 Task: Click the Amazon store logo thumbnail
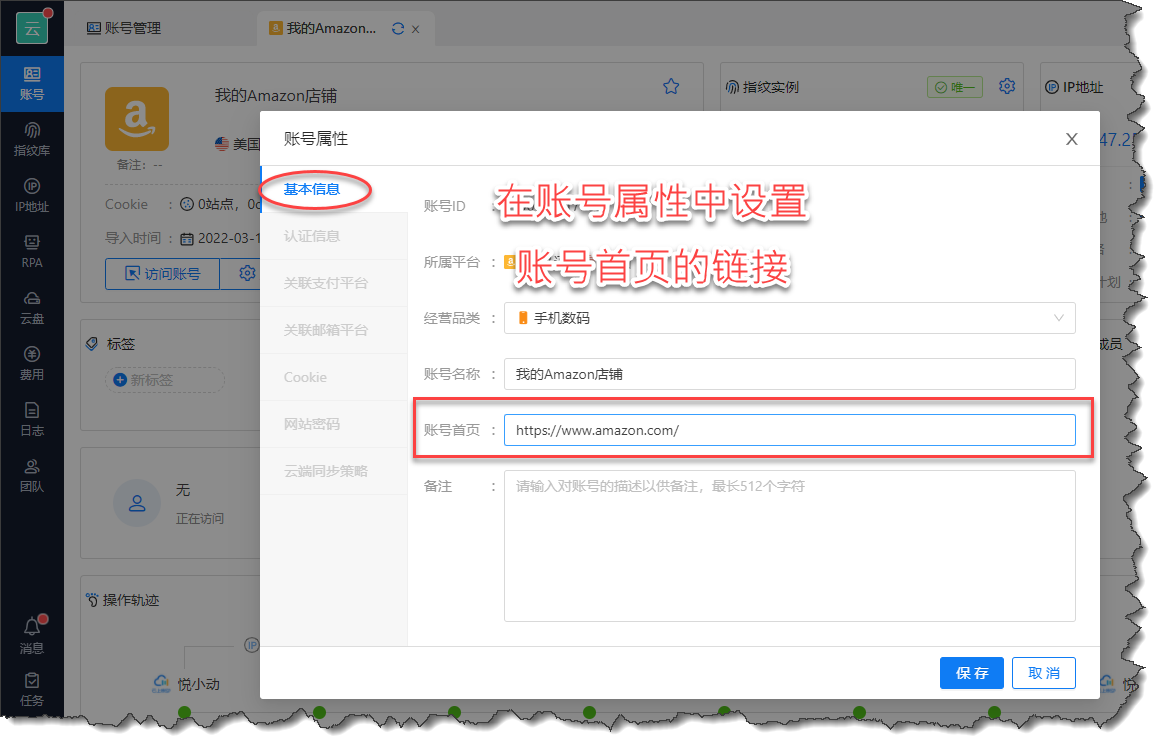[x=137, y=119]
